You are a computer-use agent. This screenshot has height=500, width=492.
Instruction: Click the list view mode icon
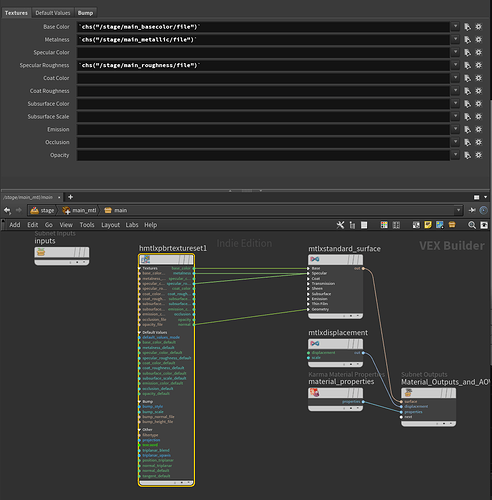click(x=364, y=225)
